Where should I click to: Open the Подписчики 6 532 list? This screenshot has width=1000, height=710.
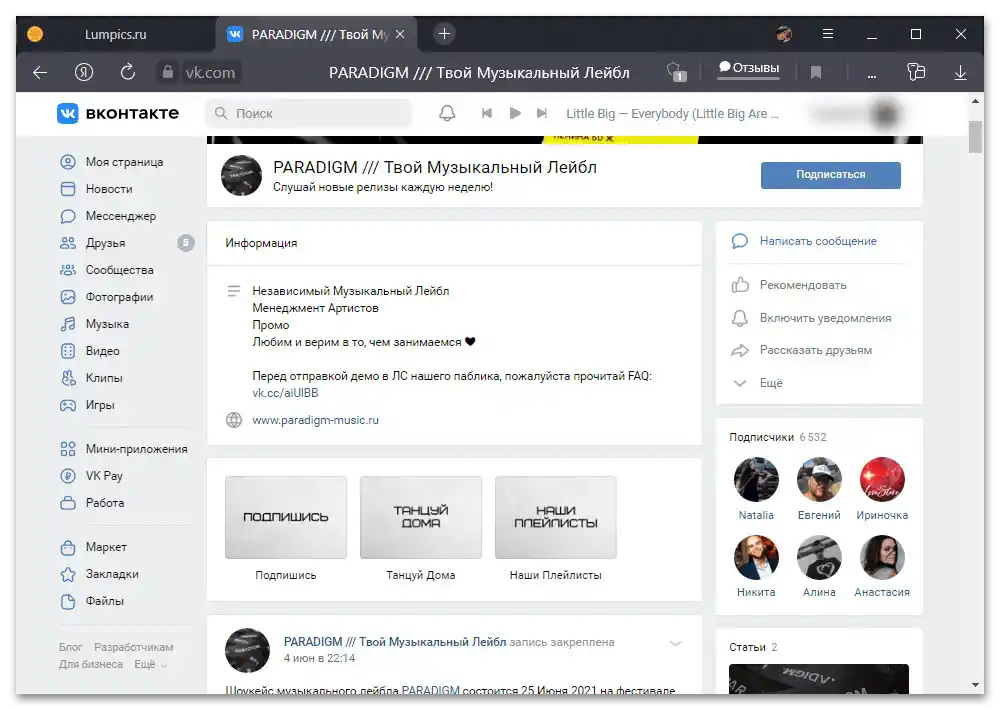[x=777, y=437]
